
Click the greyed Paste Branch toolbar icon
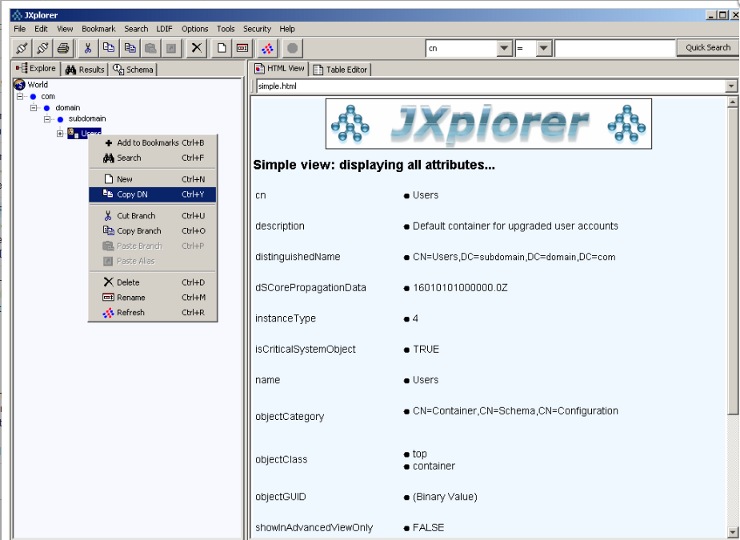coord(151,48)
